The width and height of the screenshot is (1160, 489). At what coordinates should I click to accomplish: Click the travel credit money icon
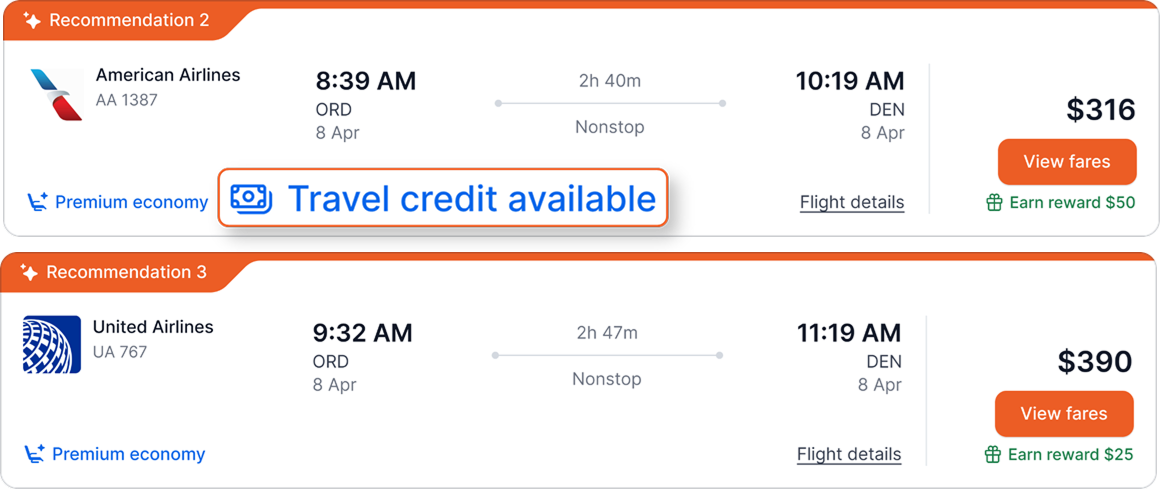[251, 199]
